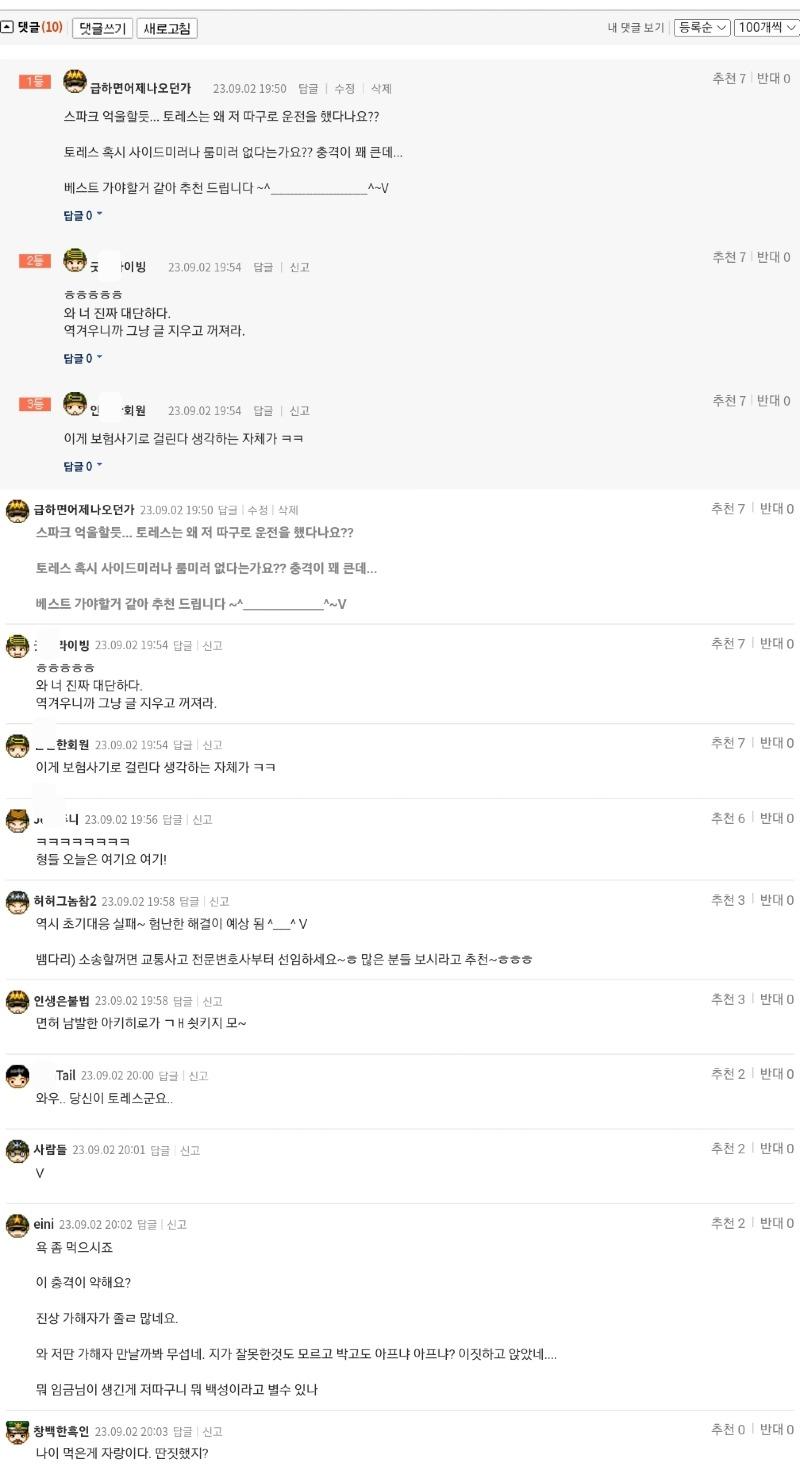800x1482 pixels.
Task: Open the 100개씩 per-page dropdown
Action: click(x=766, y=28)
